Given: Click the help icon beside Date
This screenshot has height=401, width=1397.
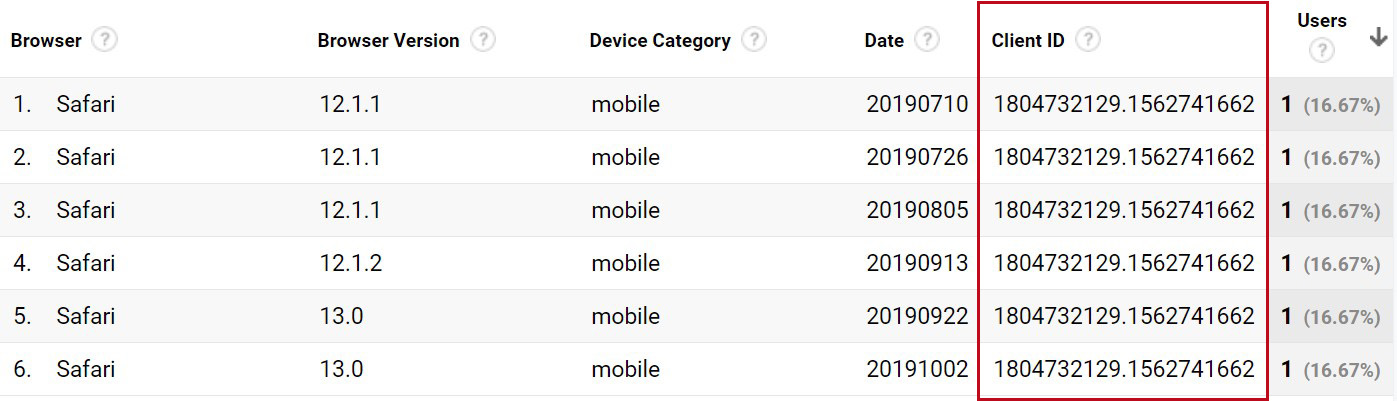Looking at the screenshot, I should tap(927, 40).
